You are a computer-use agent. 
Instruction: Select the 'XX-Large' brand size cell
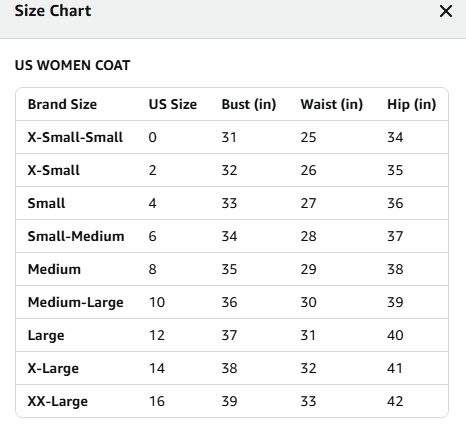58,401
